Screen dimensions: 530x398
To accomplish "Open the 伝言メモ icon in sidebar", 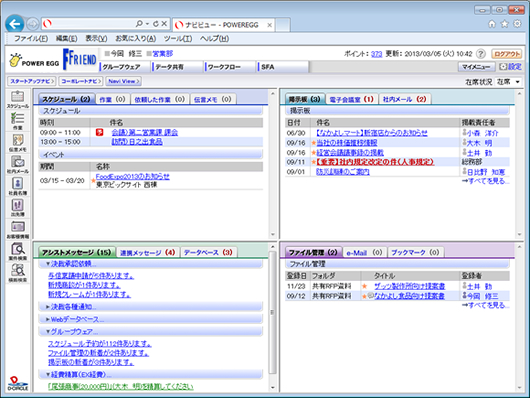I will pyautogui.click(x=18, y=143).
